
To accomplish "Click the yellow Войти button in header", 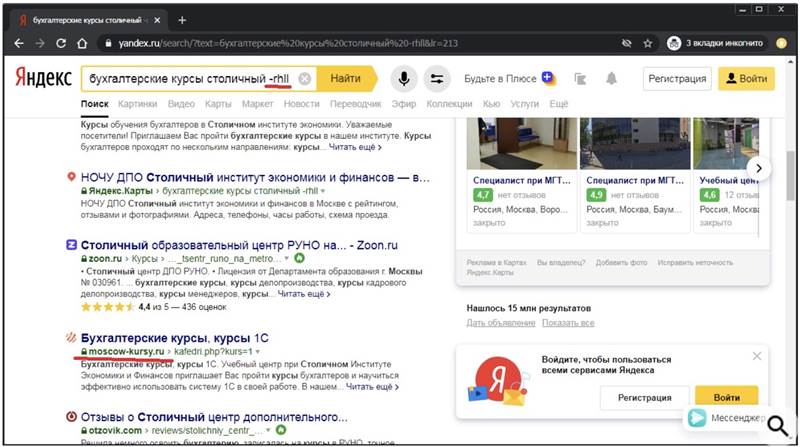I will (746, 79).
